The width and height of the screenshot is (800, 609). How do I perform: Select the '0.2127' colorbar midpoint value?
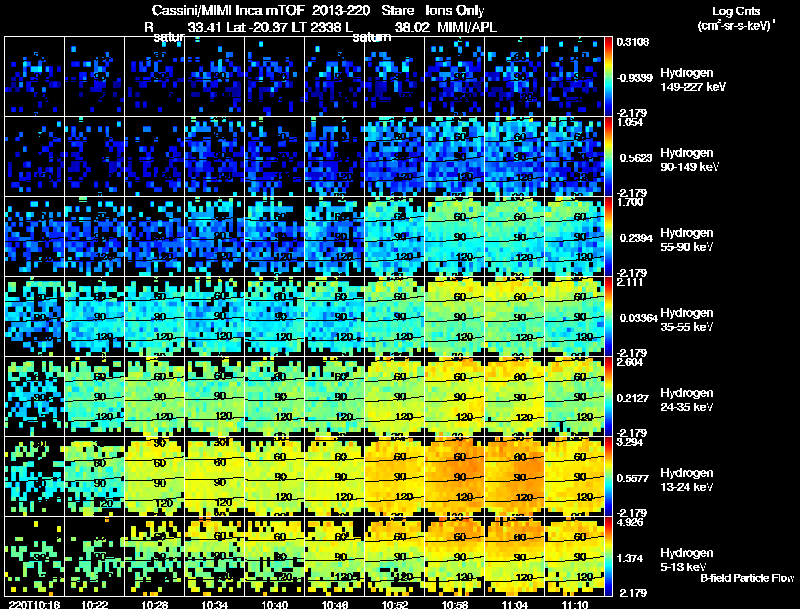point(633,398)
